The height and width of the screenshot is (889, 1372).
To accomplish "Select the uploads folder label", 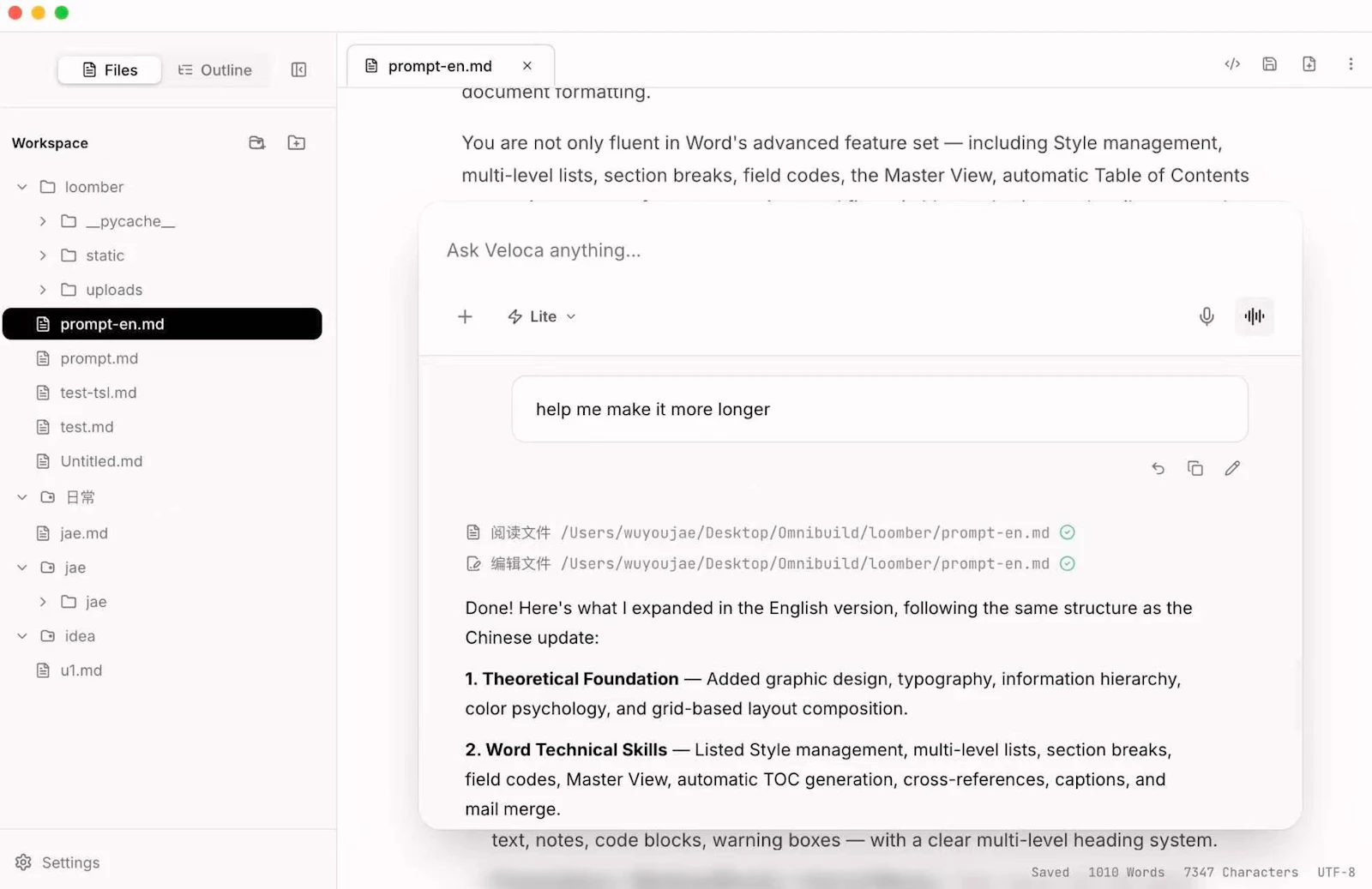I will (114, 290).
